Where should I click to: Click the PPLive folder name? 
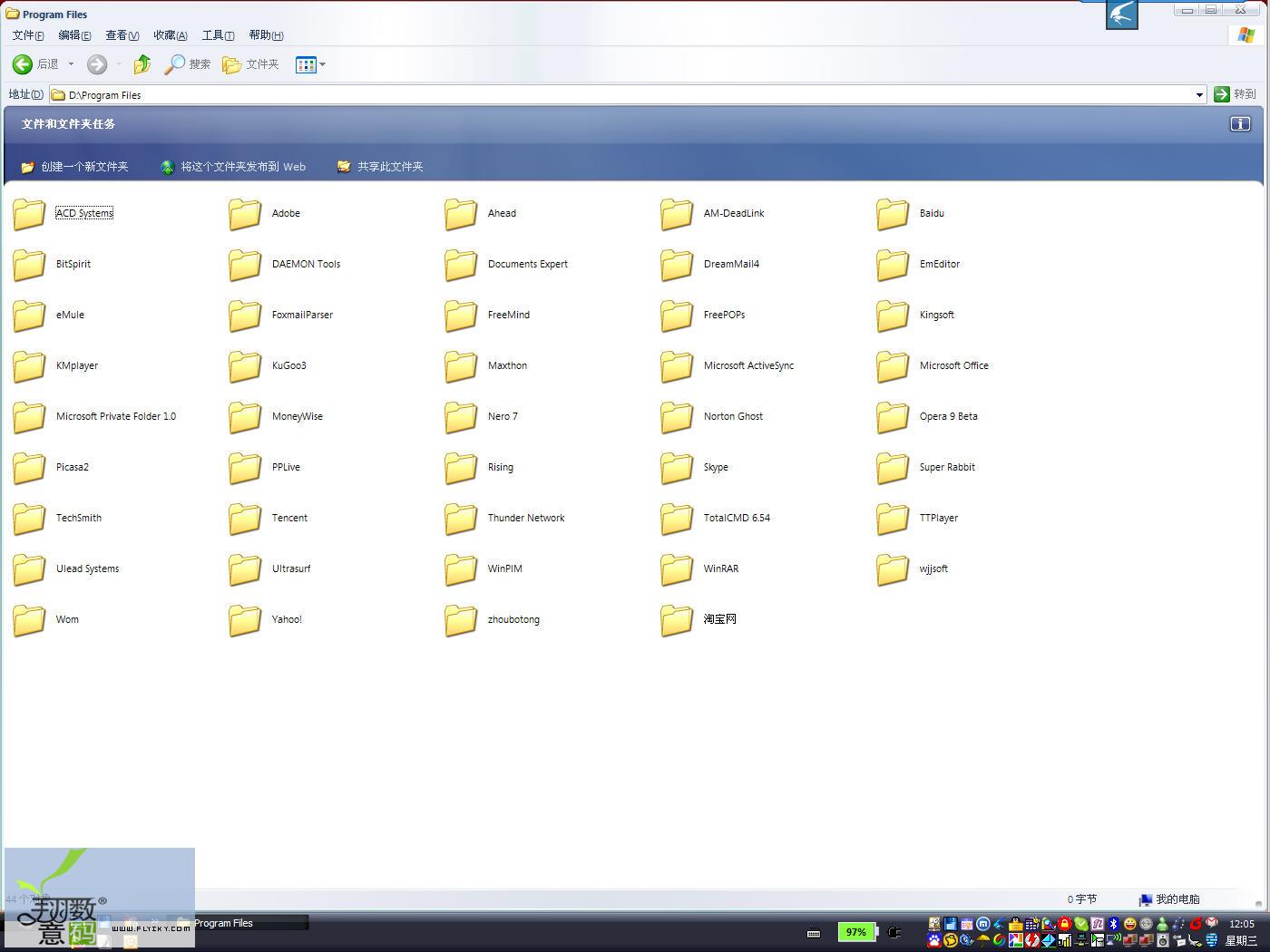click(x=286, y=467)
